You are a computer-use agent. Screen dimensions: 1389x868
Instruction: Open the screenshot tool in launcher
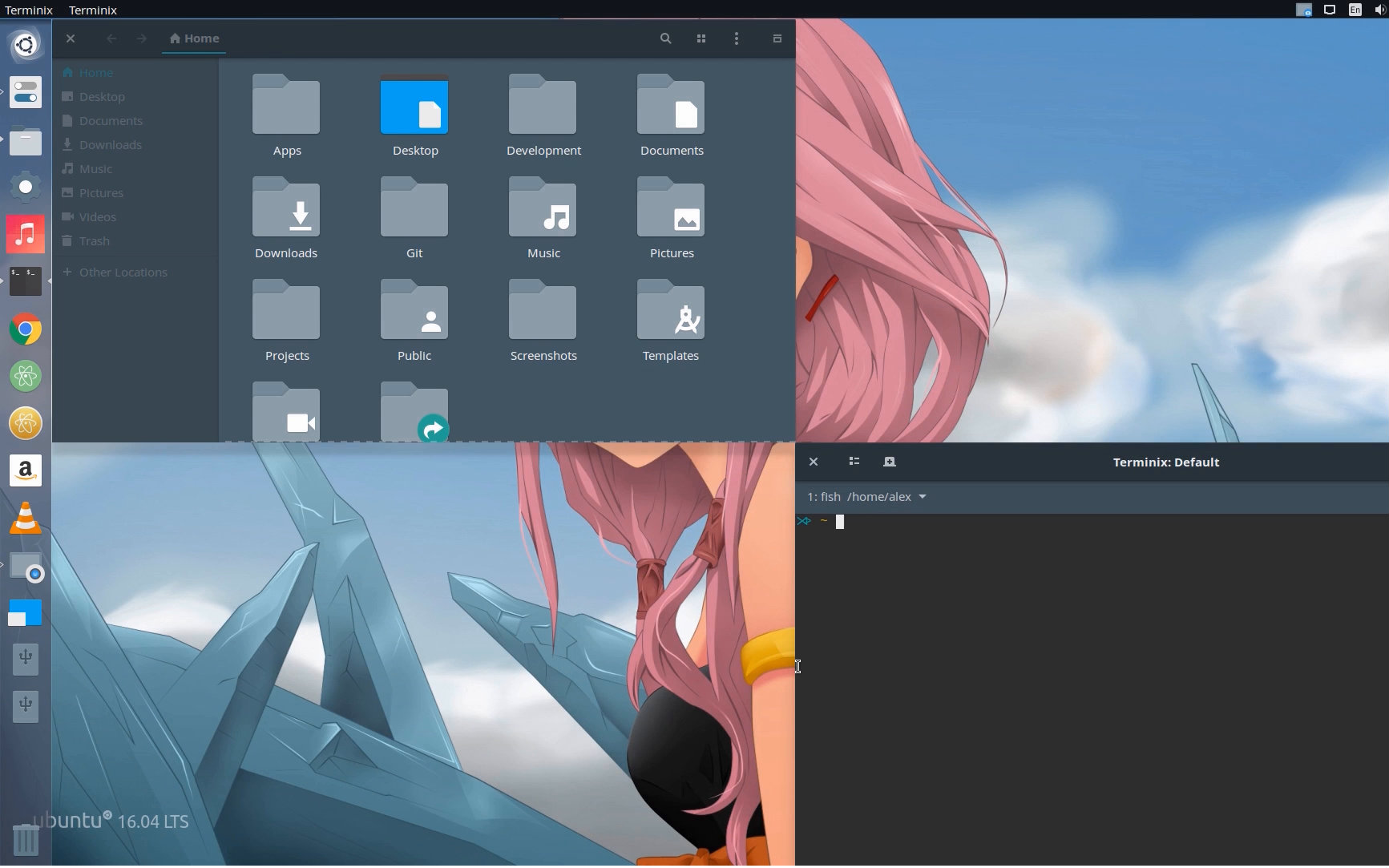coord(26,566)
